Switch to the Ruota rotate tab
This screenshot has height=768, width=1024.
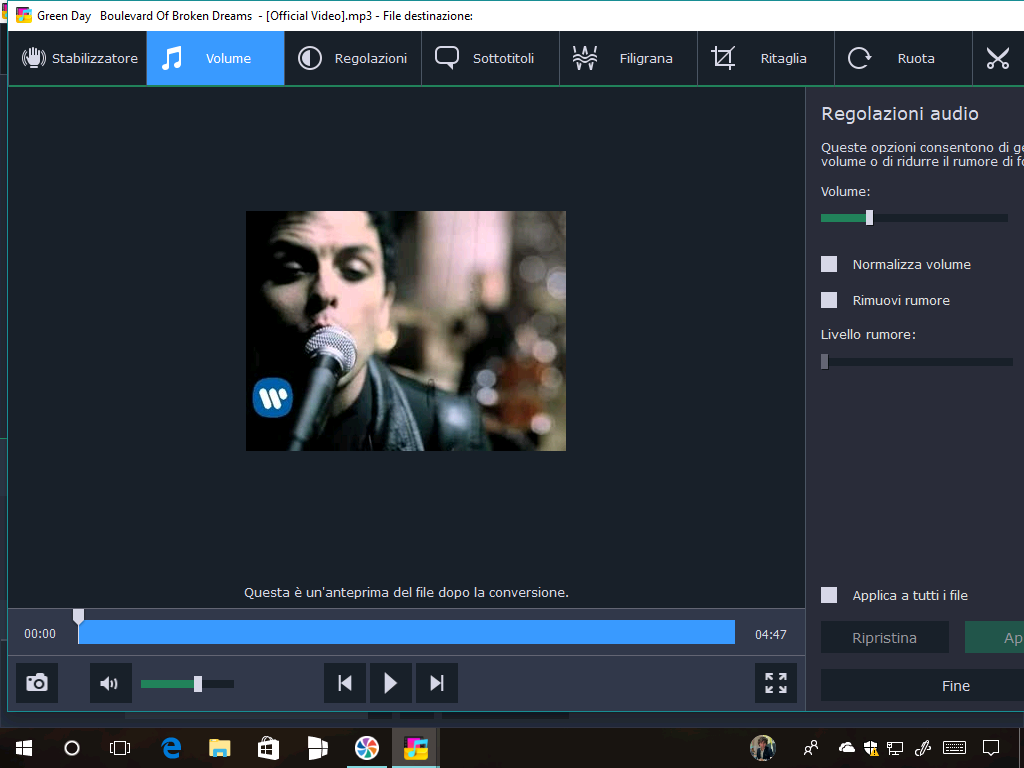point(904,58)
